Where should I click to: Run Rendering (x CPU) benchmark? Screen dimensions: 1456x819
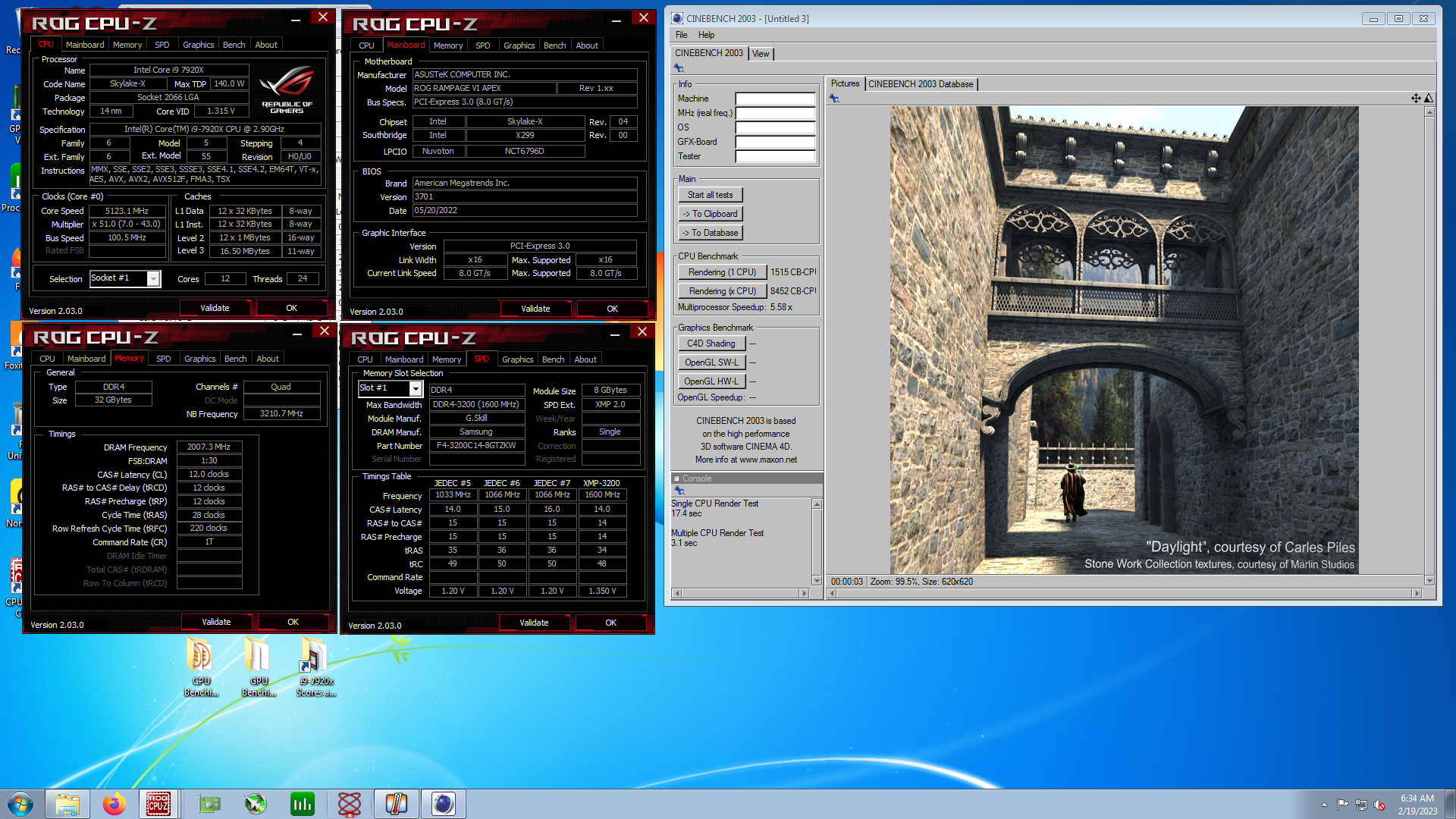[x=722, y=291]
